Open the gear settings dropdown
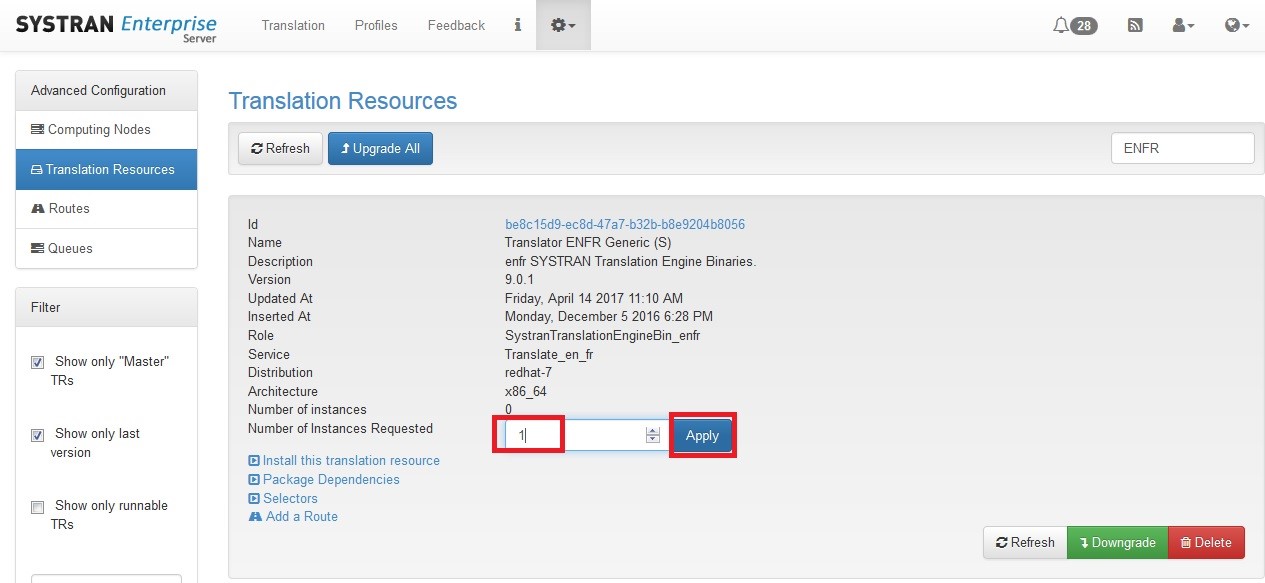Screen dimensions: 1265x583 point(563,25)
